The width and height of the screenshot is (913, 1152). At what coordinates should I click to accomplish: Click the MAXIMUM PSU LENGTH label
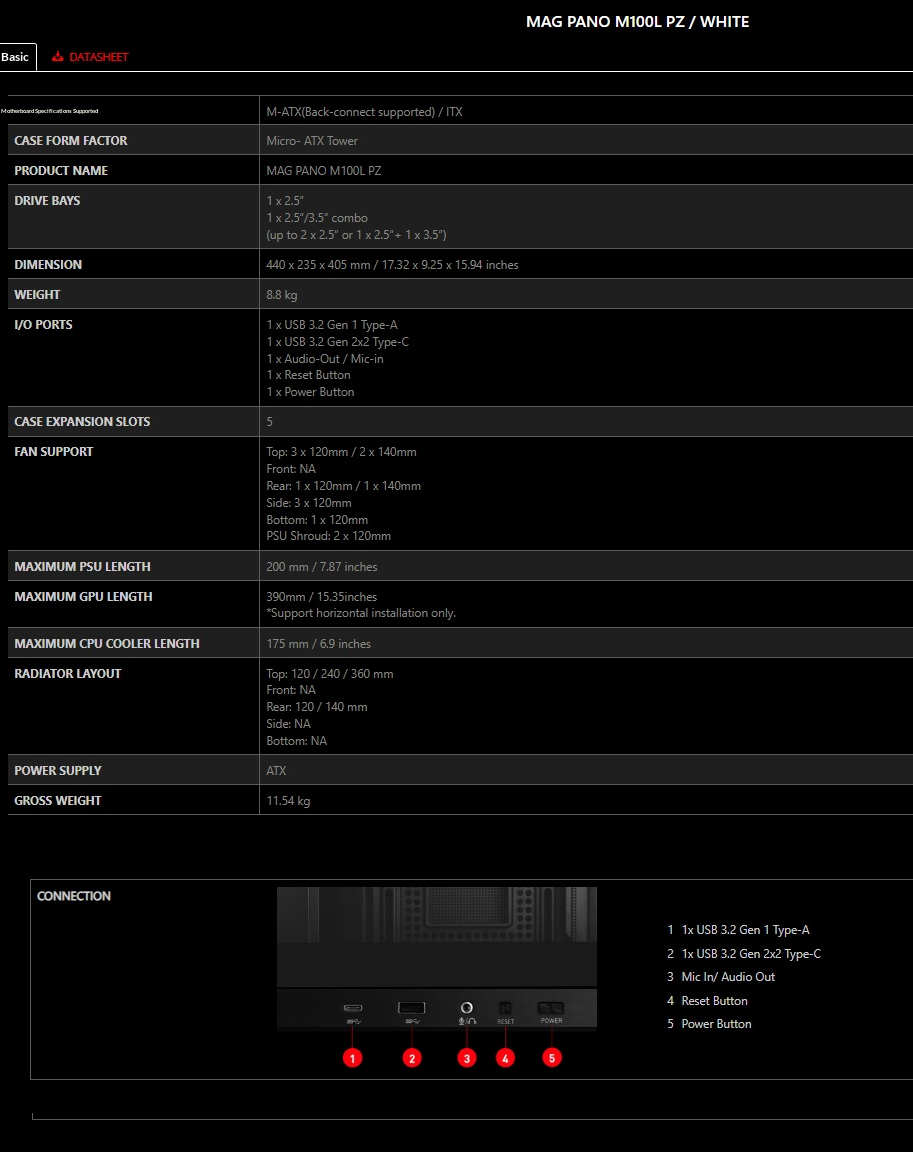pos(82,567)
